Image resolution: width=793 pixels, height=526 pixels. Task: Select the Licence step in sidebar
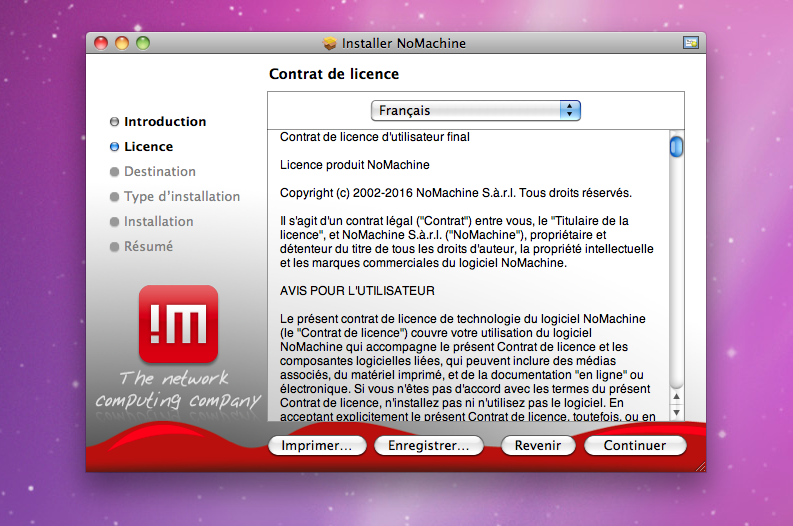coord(148,147)
